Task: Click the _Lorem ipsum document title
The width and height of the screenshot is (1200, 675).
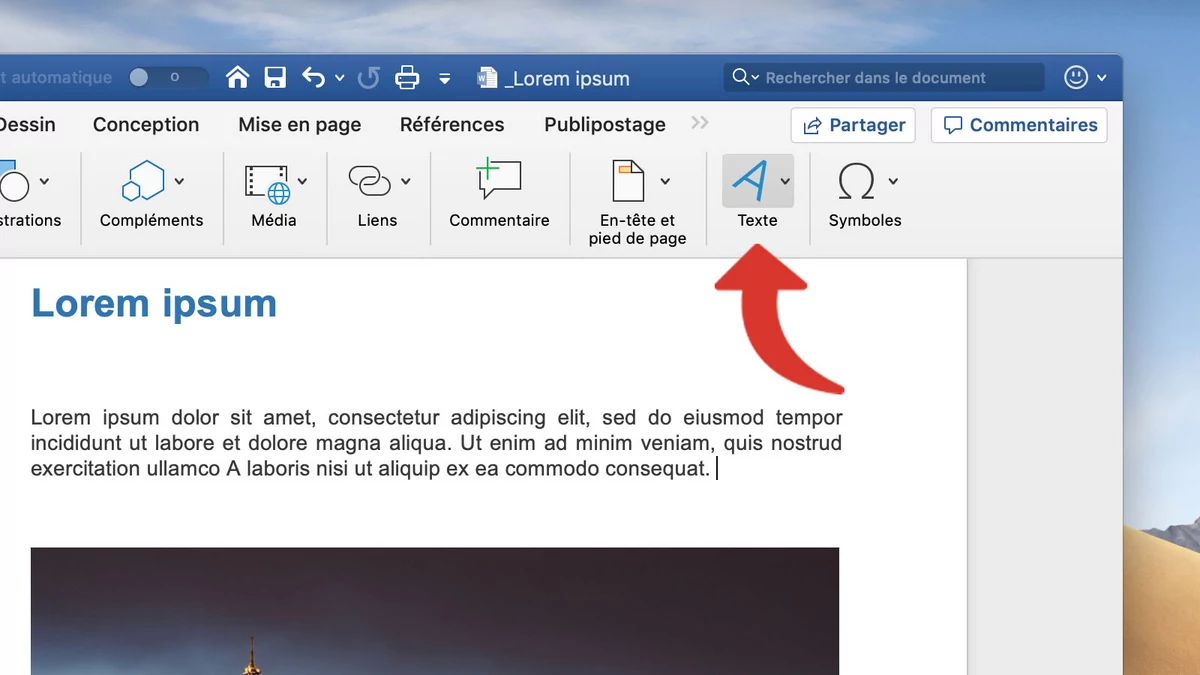Action: pyautogui.click(x=567, y=78)
